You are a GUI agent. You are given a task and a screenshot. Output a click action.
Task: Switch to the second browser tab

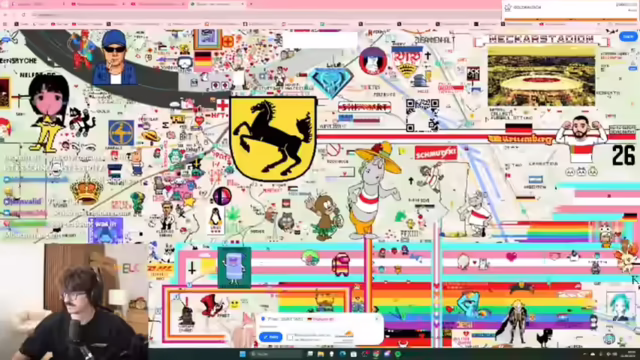[x=98, y=4]
